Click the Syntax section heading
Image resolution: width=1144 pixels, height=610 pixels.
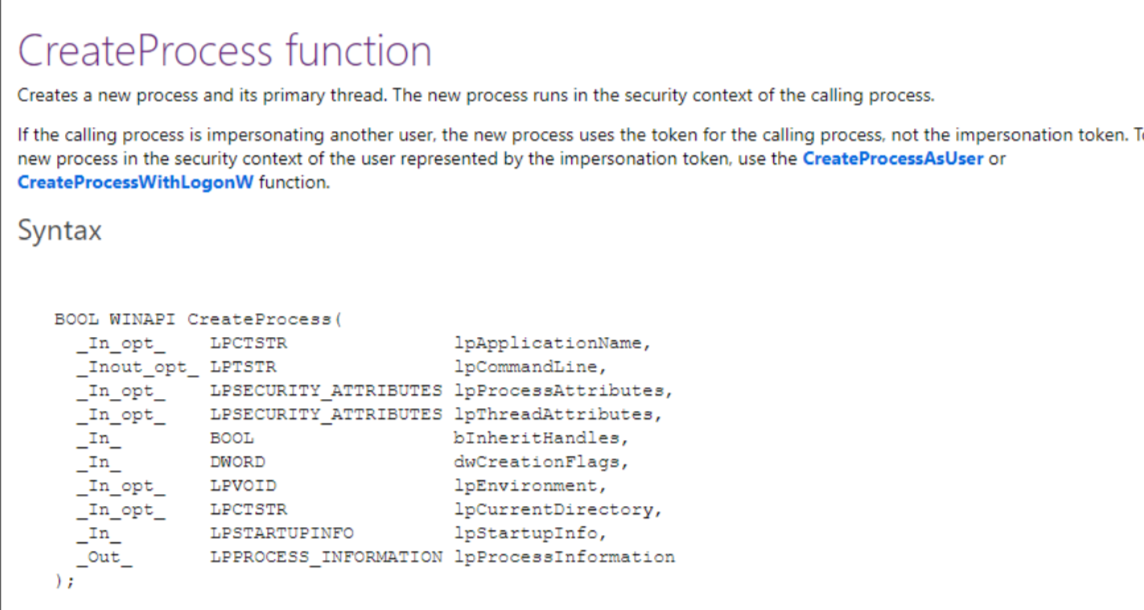point(59,231)
